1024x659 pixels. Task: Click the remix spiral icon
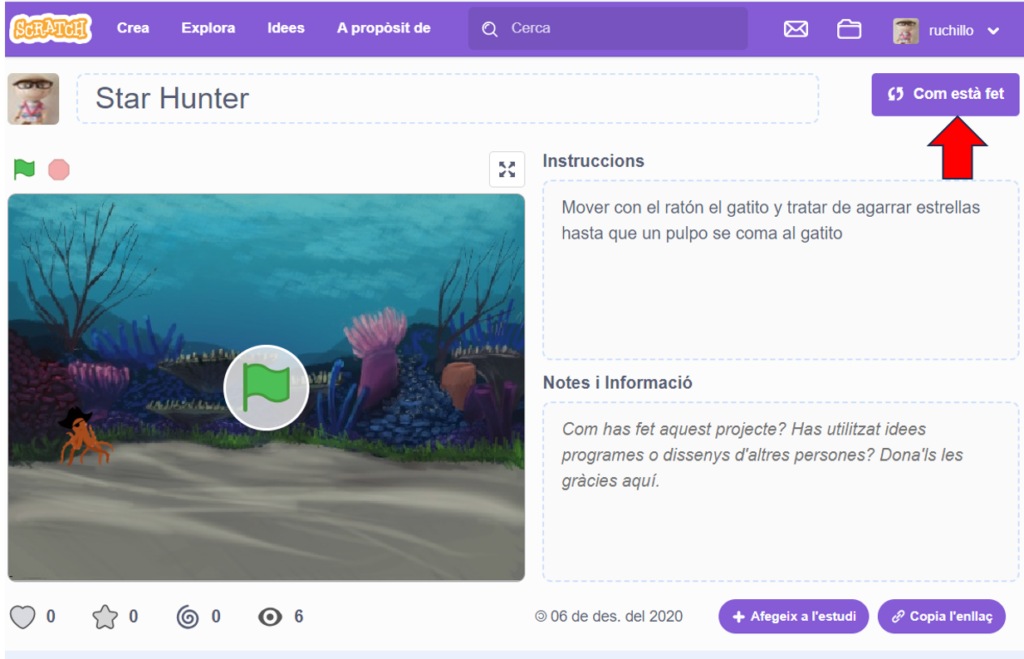click(187, 616)
